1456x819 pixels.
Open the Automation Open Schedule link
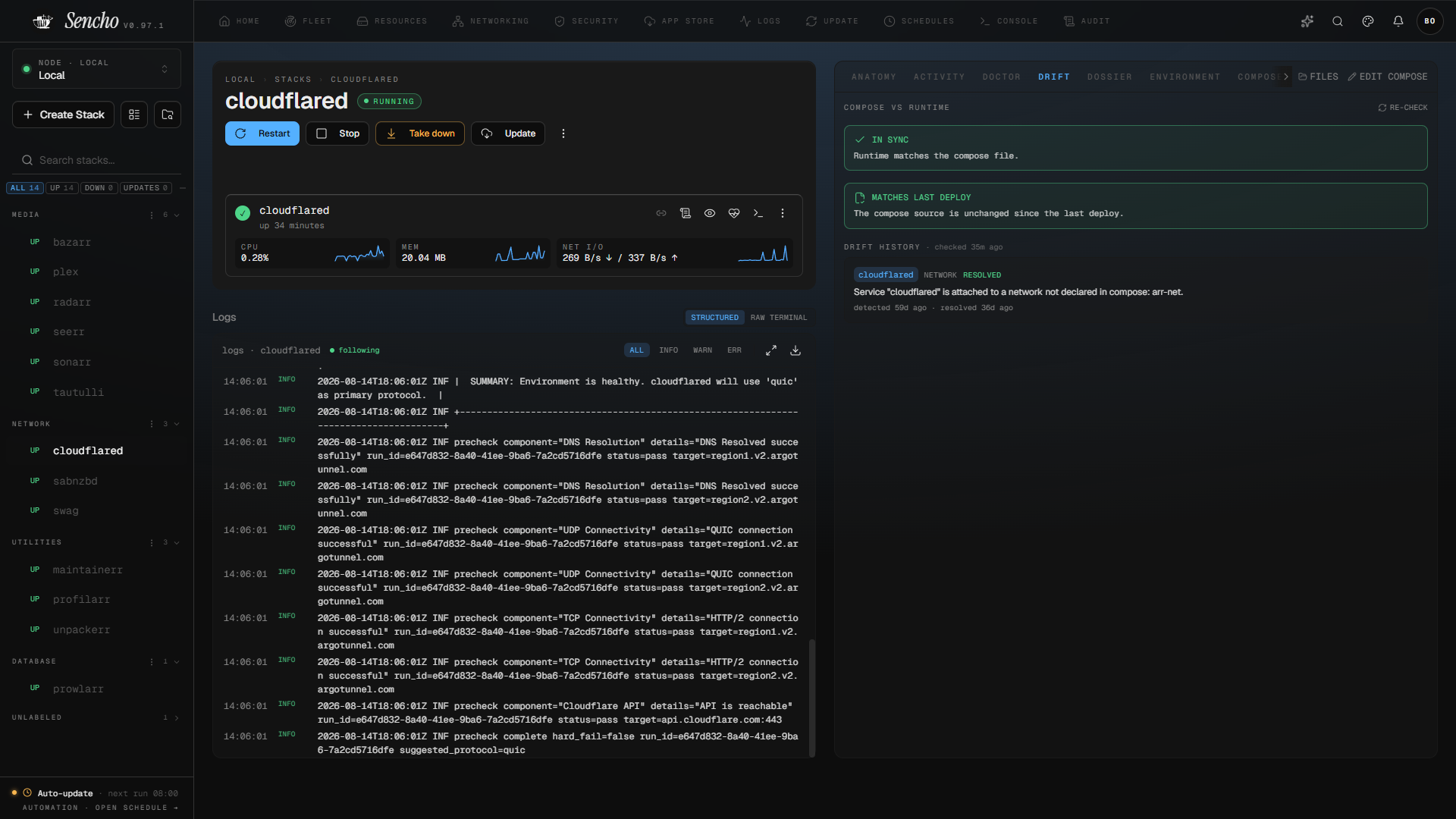pyautogui.click(x=100, y=808)
